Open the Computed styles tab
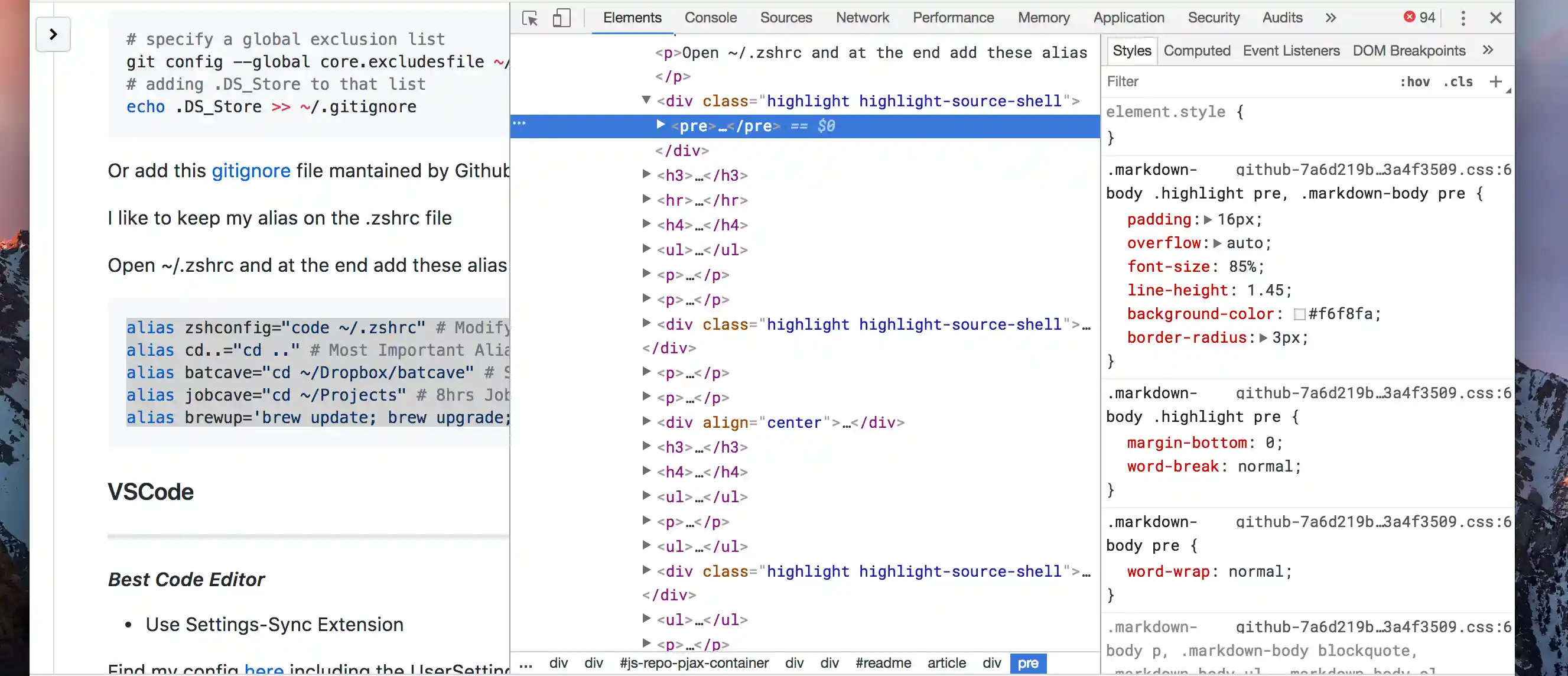1568x676 pixels. click(x=1197, y=51)
